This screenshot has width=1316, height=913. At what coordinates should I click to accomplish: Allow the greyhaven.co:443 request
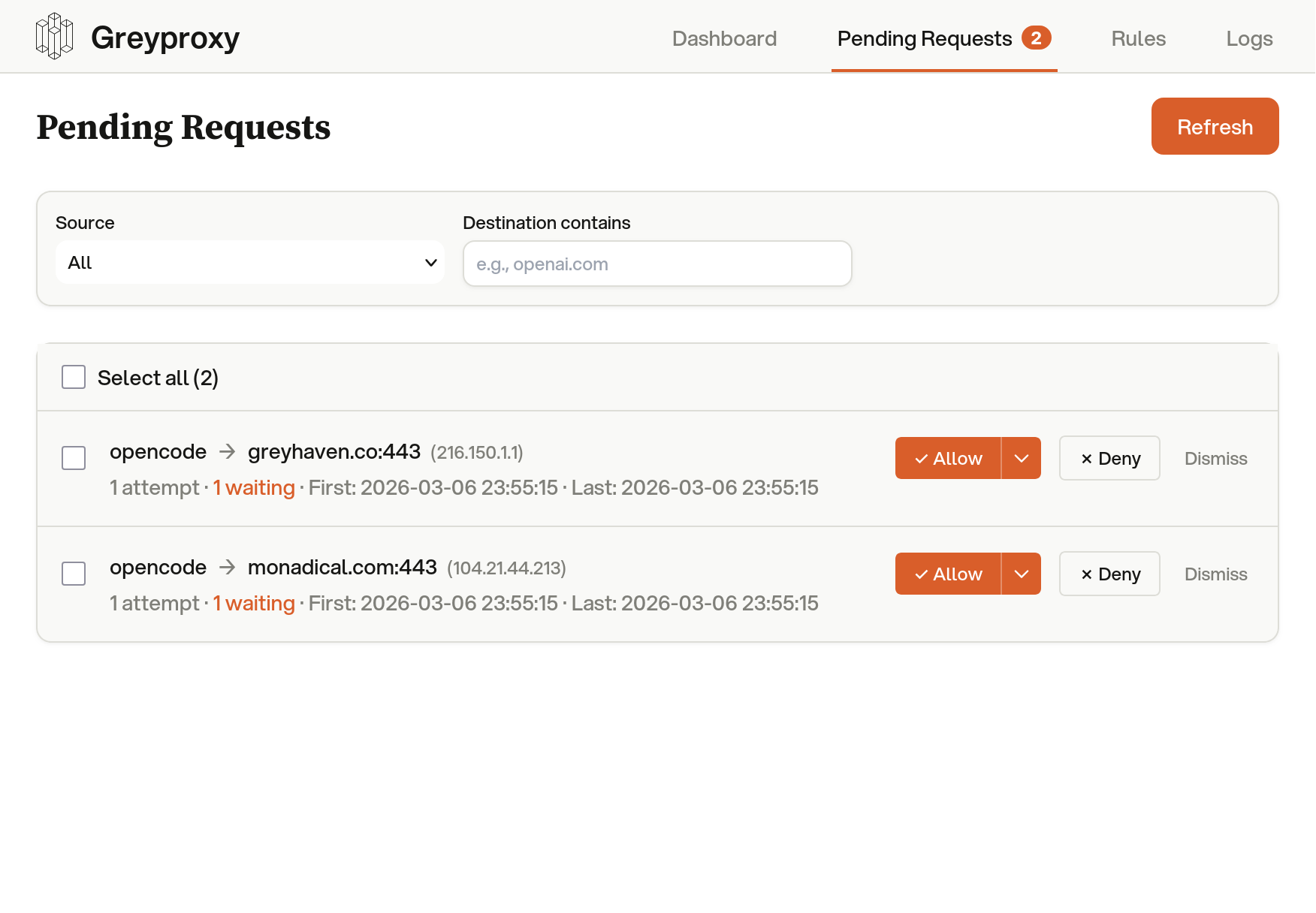tap(947, 457)
